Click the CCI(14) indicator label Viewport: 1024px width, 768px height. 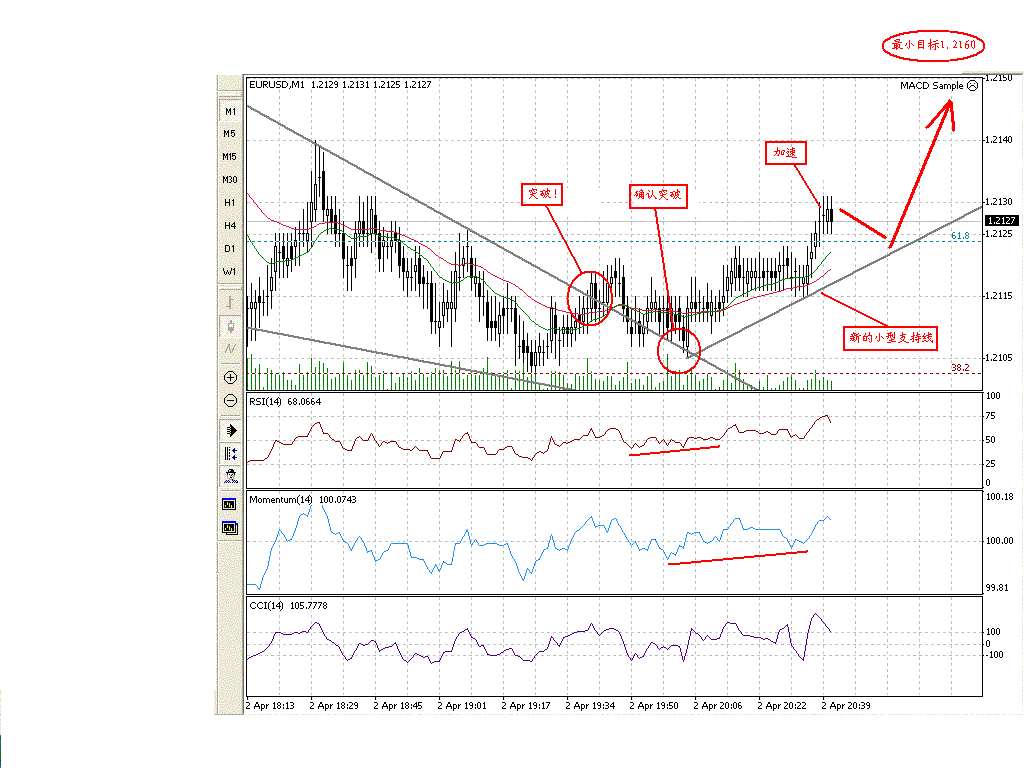click(x=266, y=606)
